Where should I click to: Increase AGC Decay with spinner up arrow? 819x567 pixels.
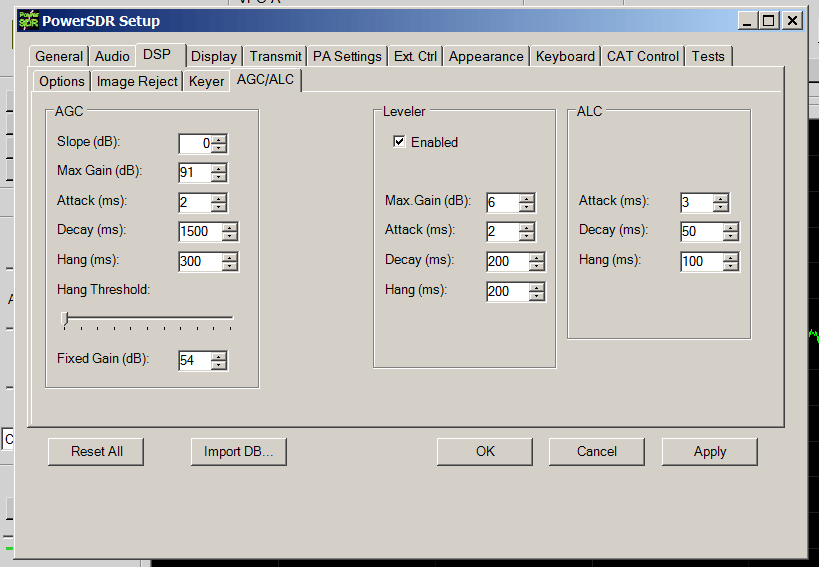click(230, 227)
